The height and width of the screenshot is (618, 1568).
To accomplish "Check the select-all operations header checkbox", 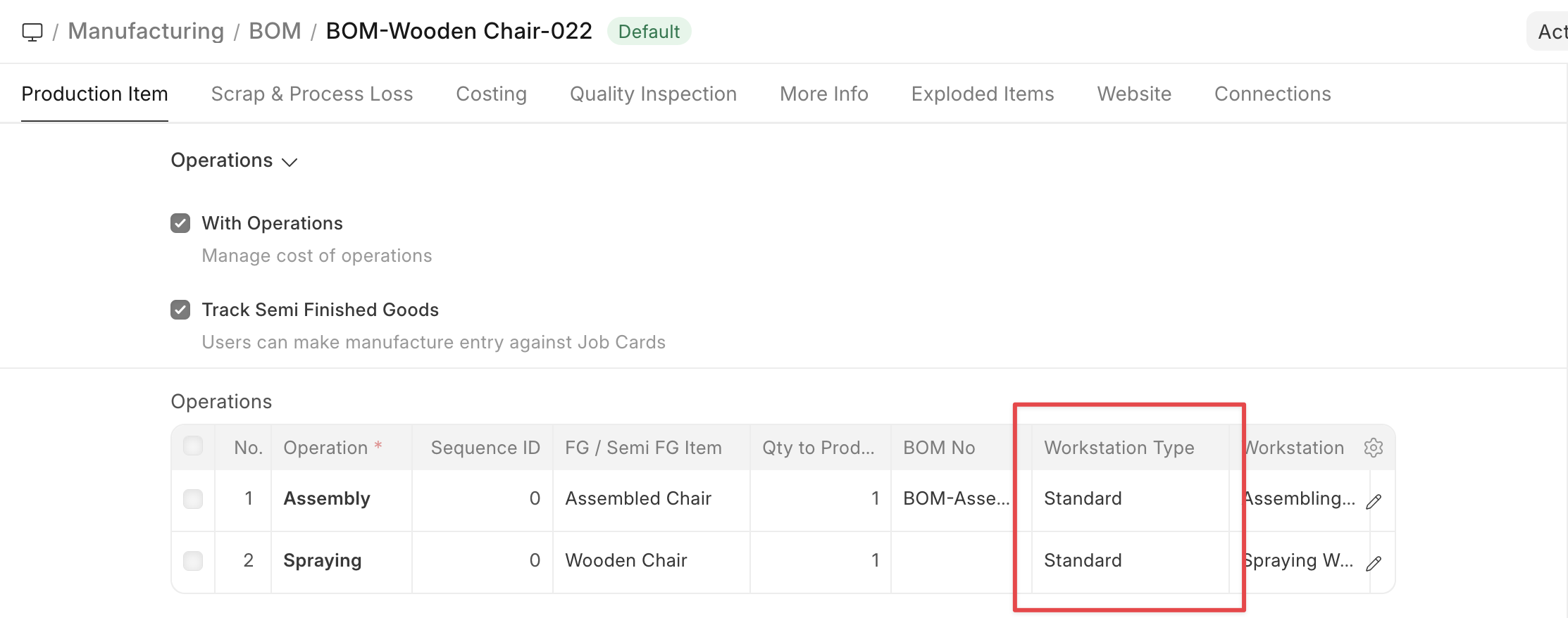I will [193, 446].
